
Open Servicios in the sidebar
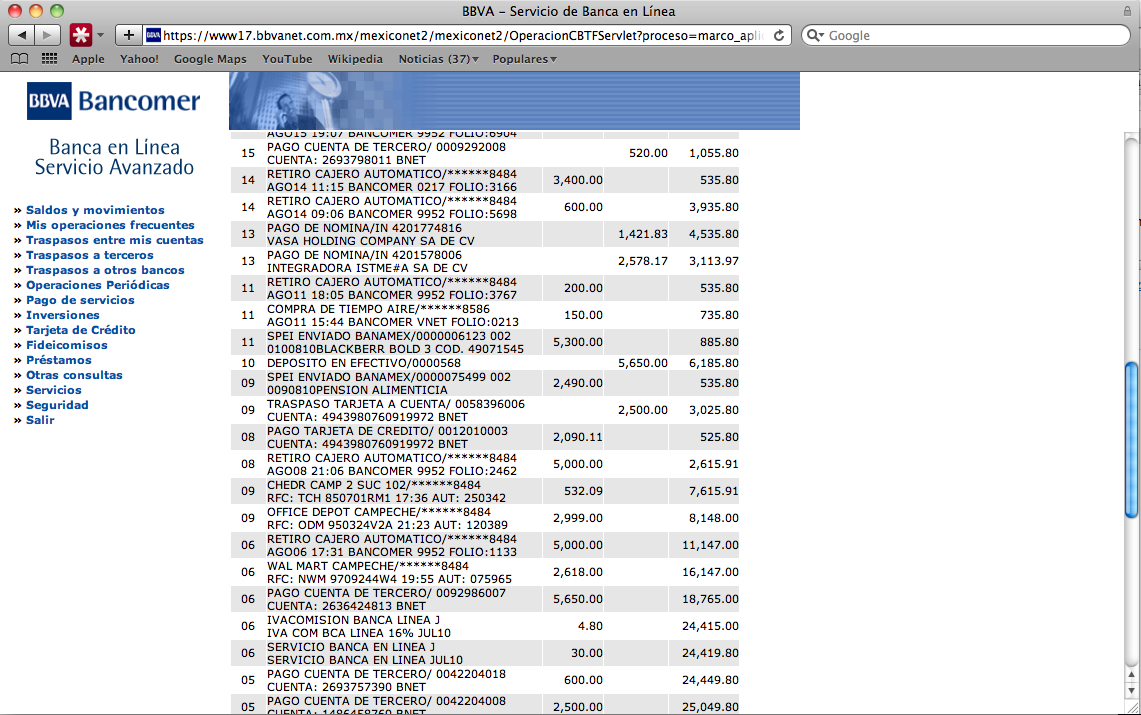[54, 391]
